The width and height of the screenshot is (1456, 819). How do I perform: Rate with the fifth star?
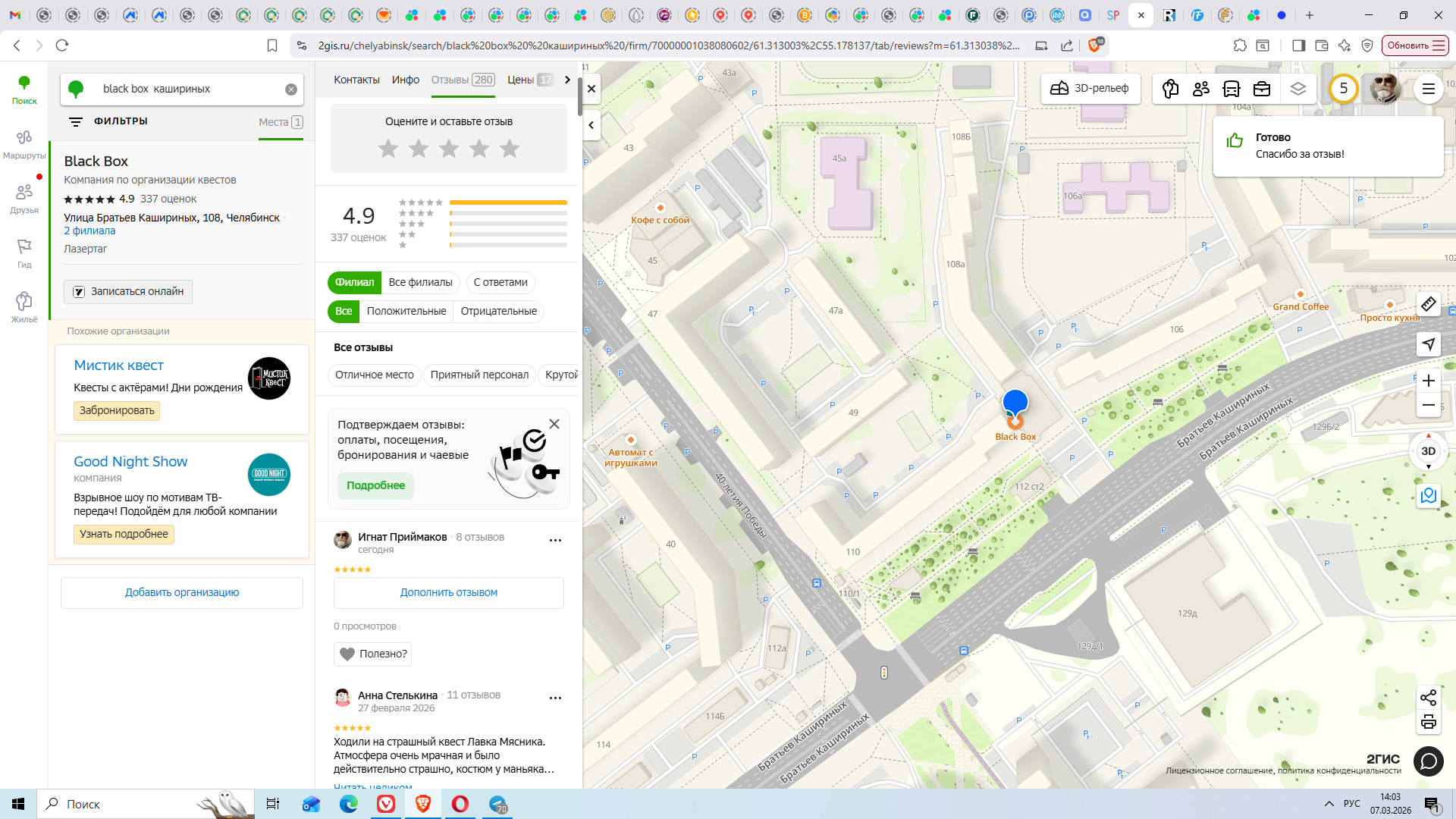pos(510,149)
